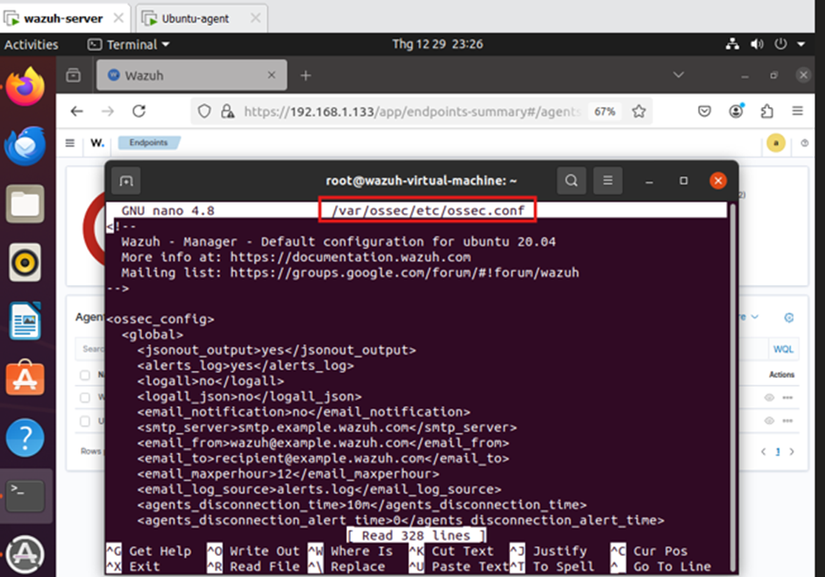Go to previous agents table page
The image size is (825, 577).
(763, 452)
